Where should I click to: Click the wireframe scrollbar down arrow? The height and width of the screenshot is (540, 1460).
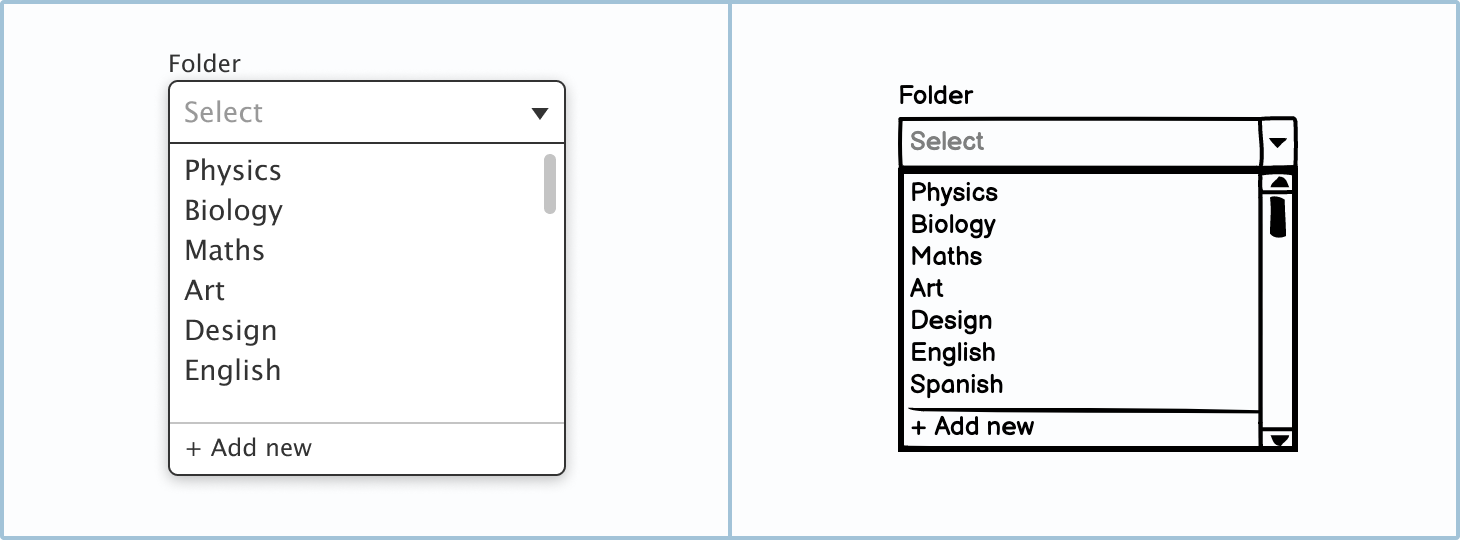(x=1278, y=439)
